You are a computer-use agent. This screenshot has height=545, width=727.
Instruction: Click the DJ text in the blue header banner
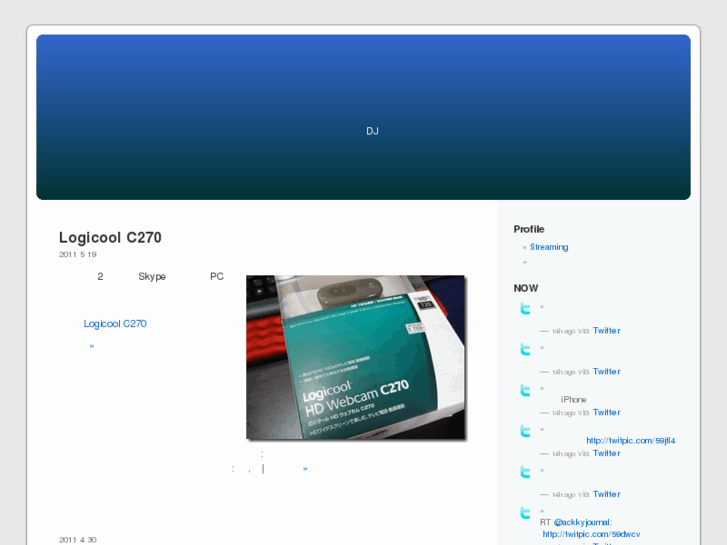coord(372,131)
